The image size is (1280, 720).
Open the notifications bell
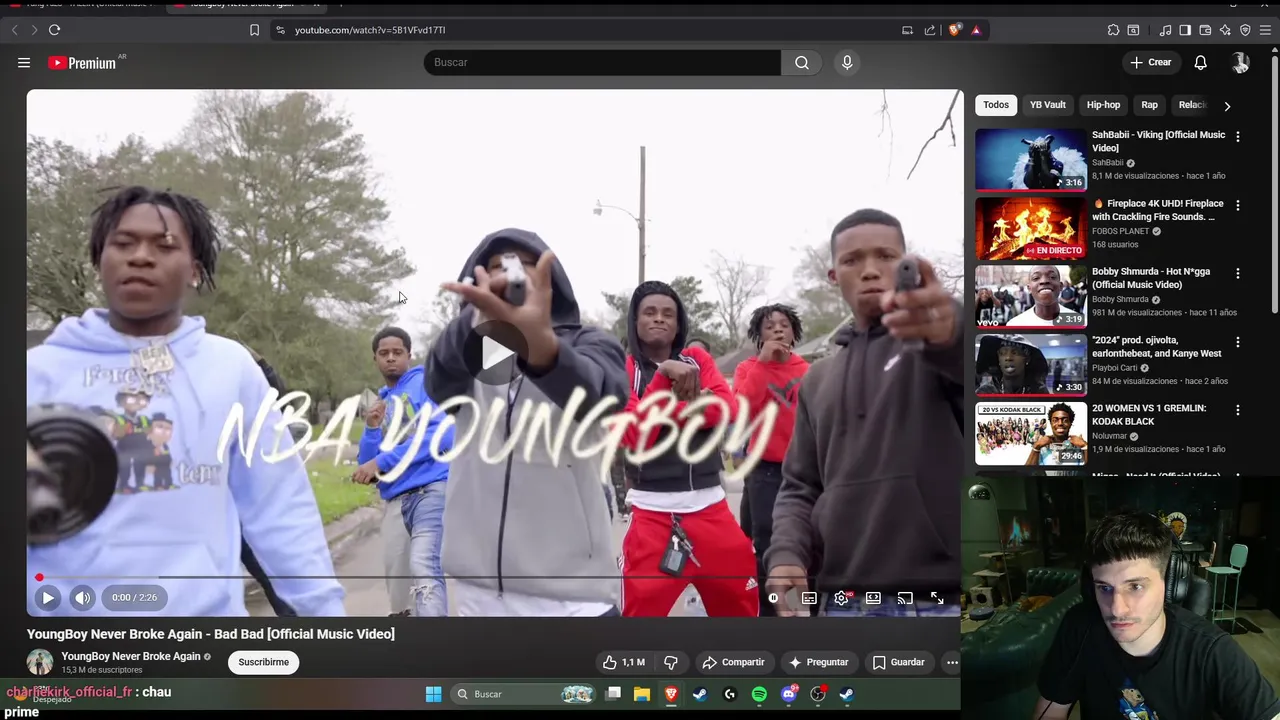1200,62
